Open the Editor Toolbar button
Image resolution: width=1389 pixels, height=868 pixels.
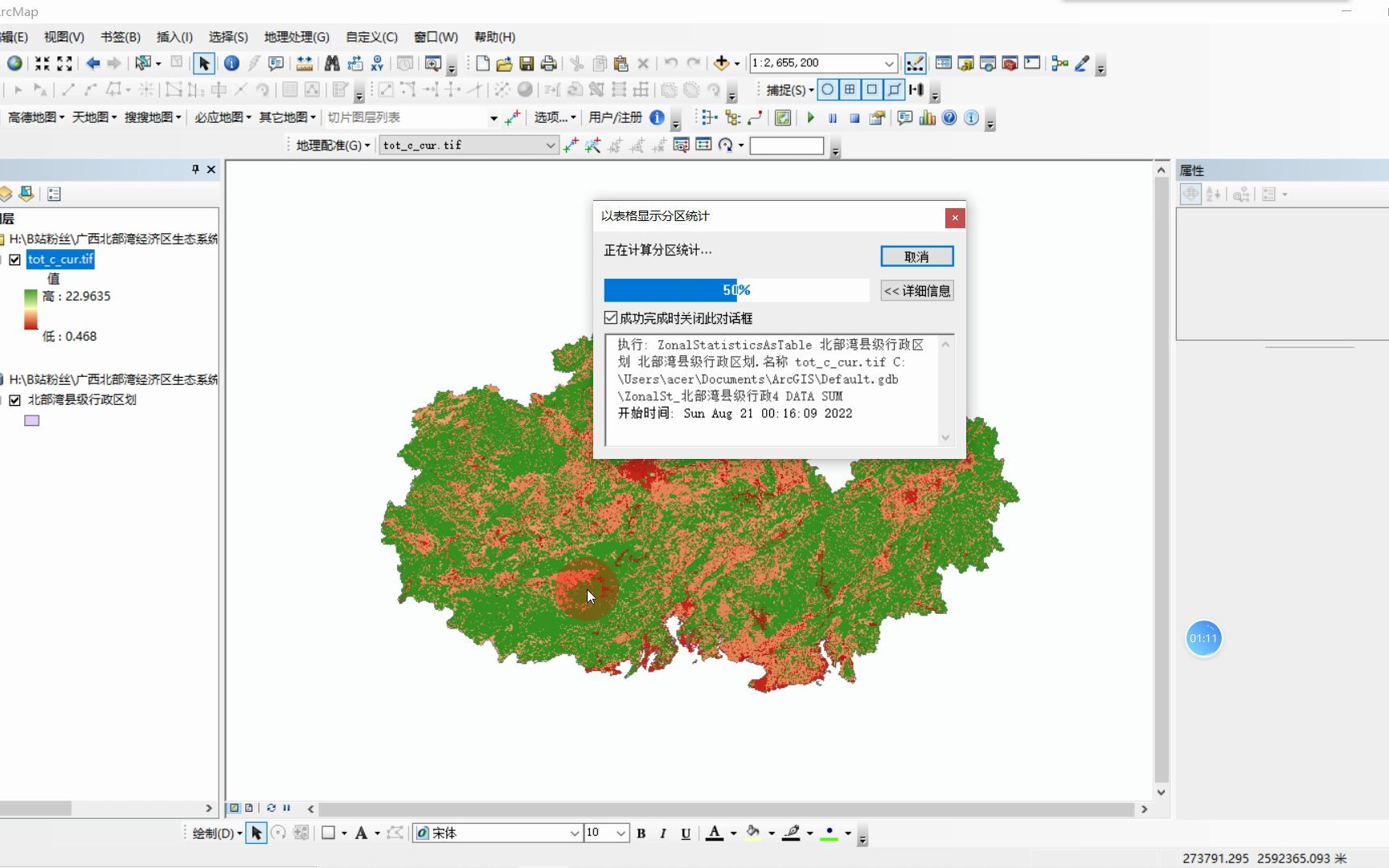pos(915,63)
